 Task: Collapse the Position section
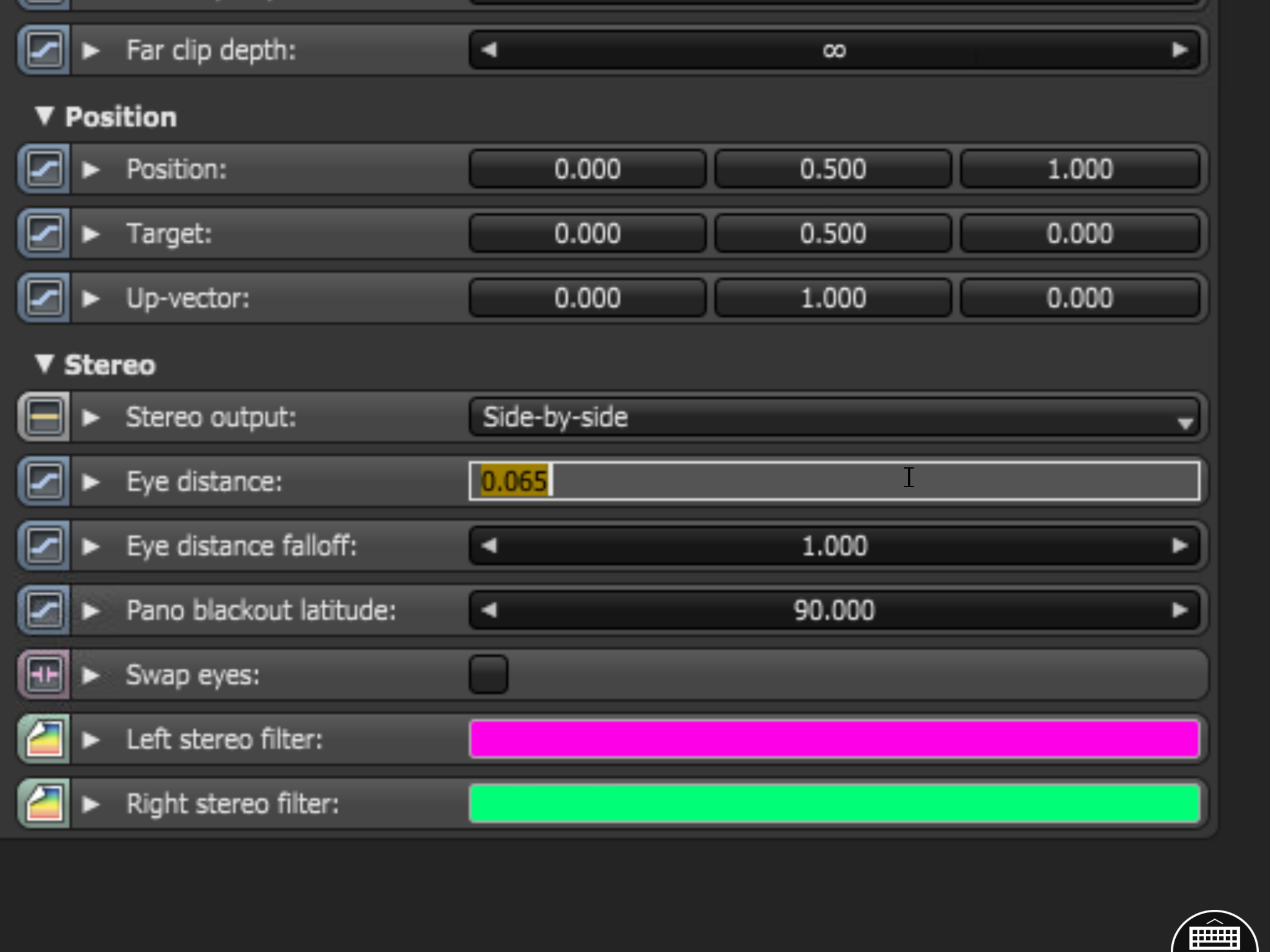tap(44, 116)
